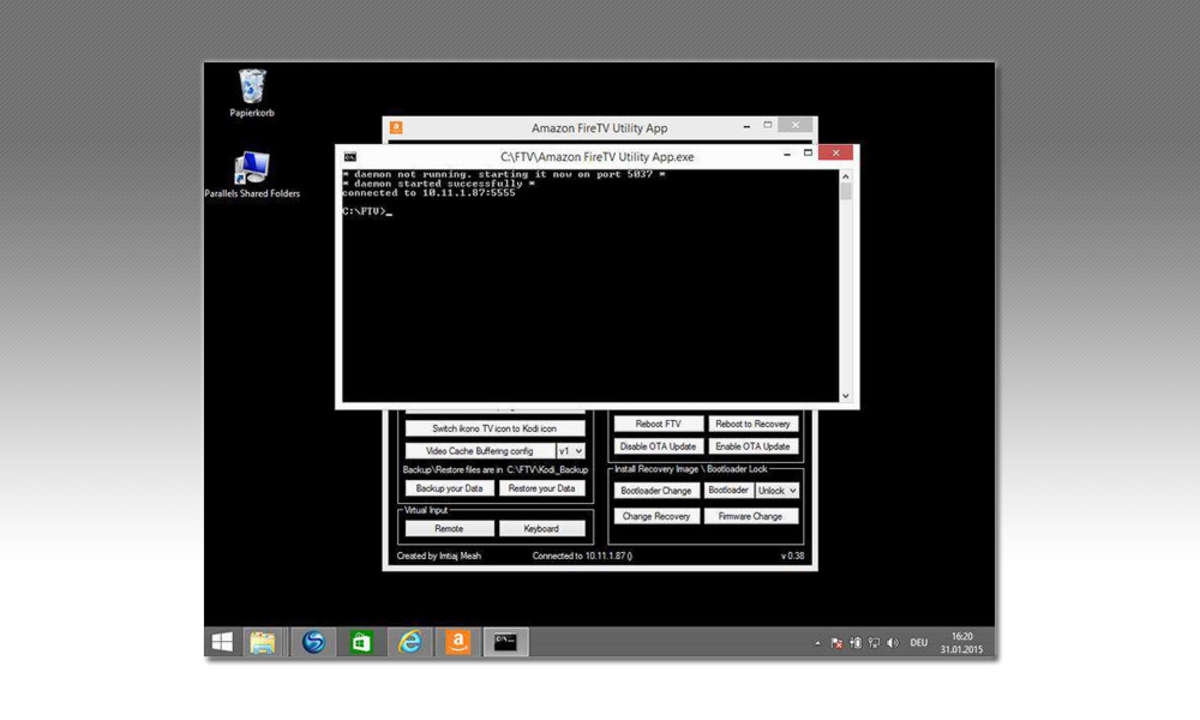Screen dimensions: 1200x720
Task: Click the Change Recovery button
Action: pyautogui.click(x=656, y=516)
